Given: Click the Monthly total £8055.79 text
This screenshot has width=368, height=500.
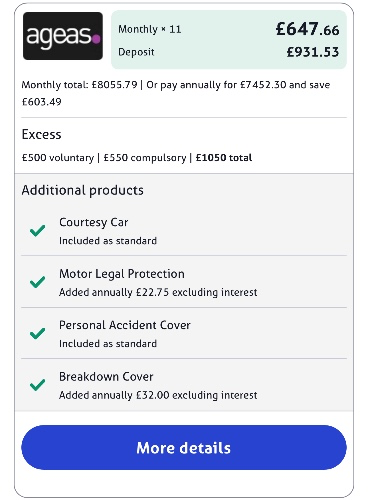Looking at the screenshot, I should [79, 85].
